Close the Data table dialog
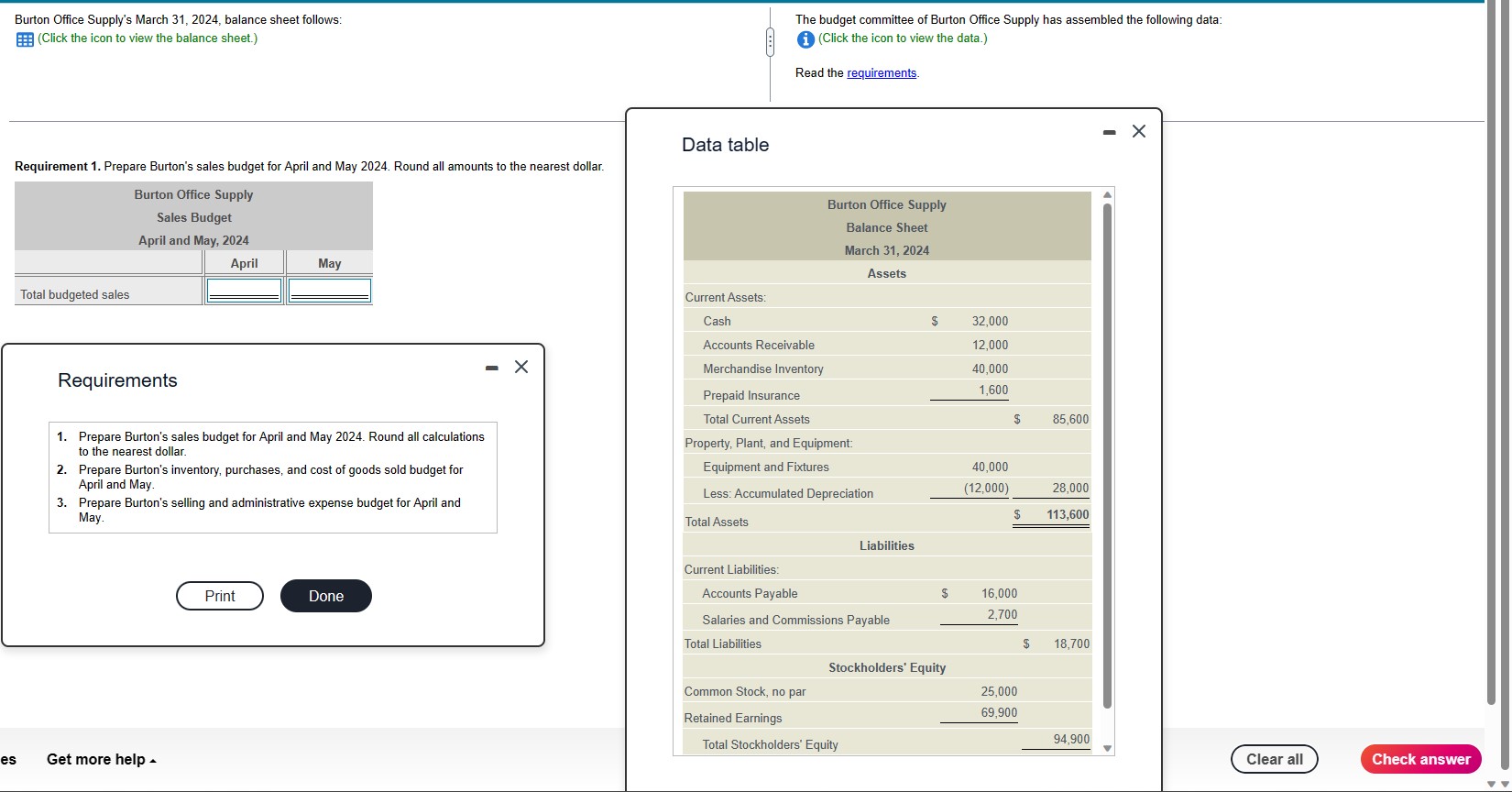This screenshot has height=792, width=1512. [1139, 131]
